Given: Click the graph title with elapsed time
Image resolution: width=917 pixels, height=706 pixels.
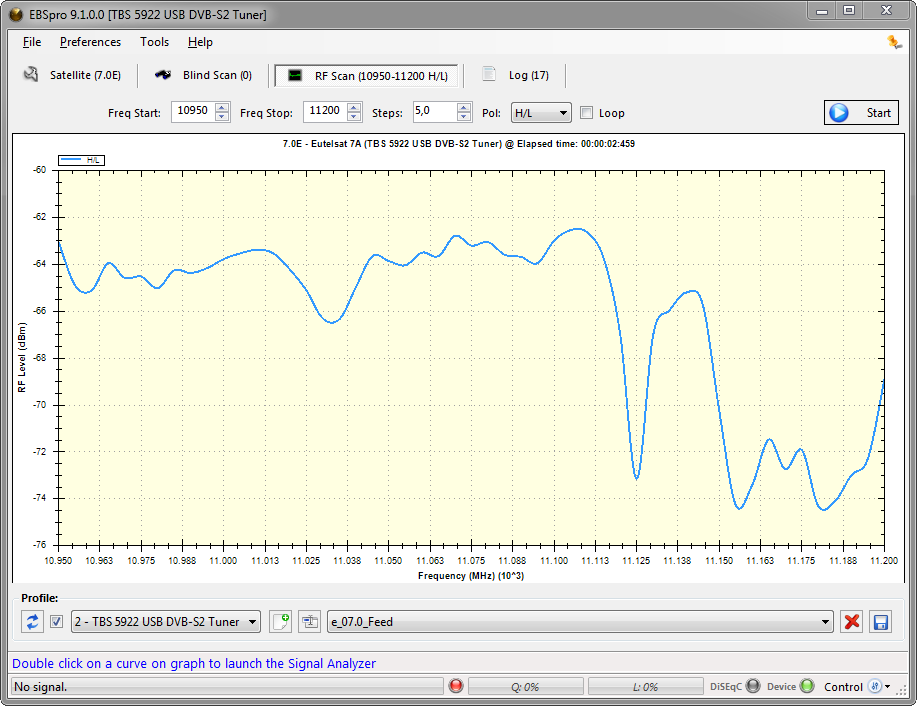Looking at the screenshot, I should tap(458, 143).
